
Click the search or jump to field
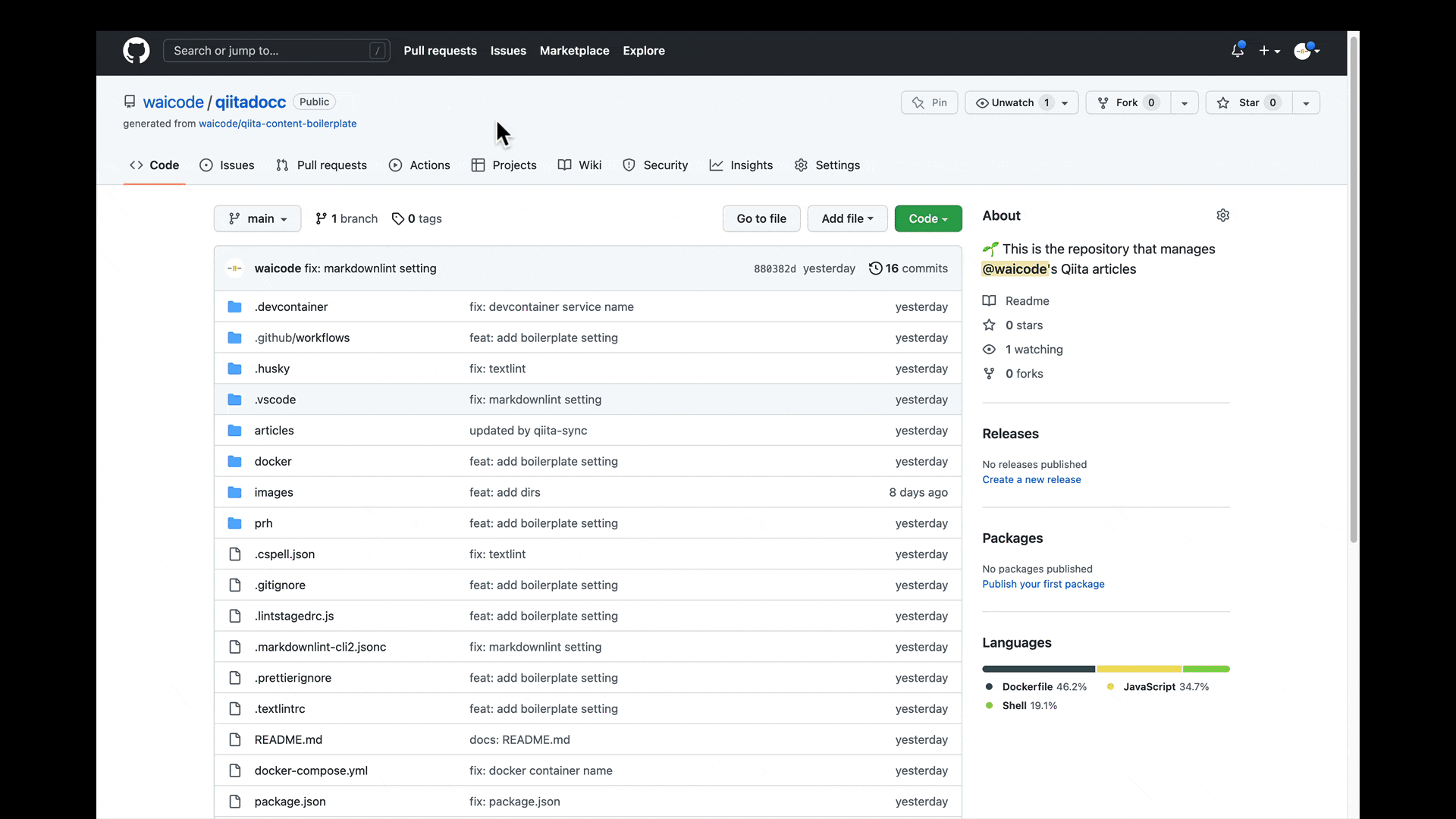point(276,50)
